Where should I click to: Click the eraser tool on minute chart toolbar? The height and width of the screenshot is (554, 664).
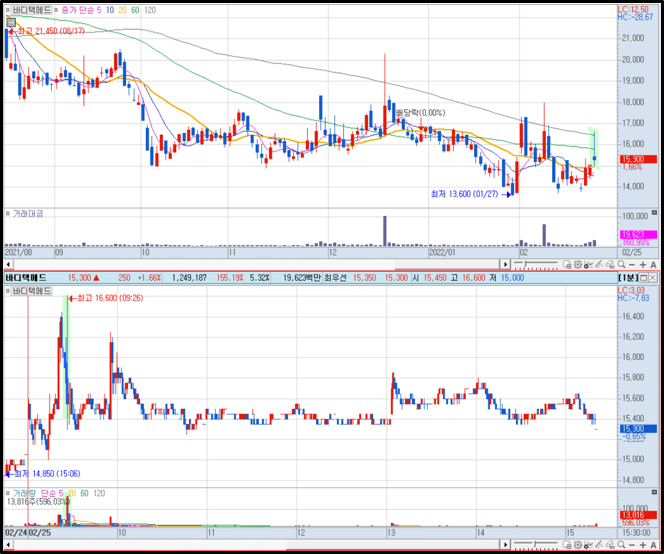click(x=610, y=544)
